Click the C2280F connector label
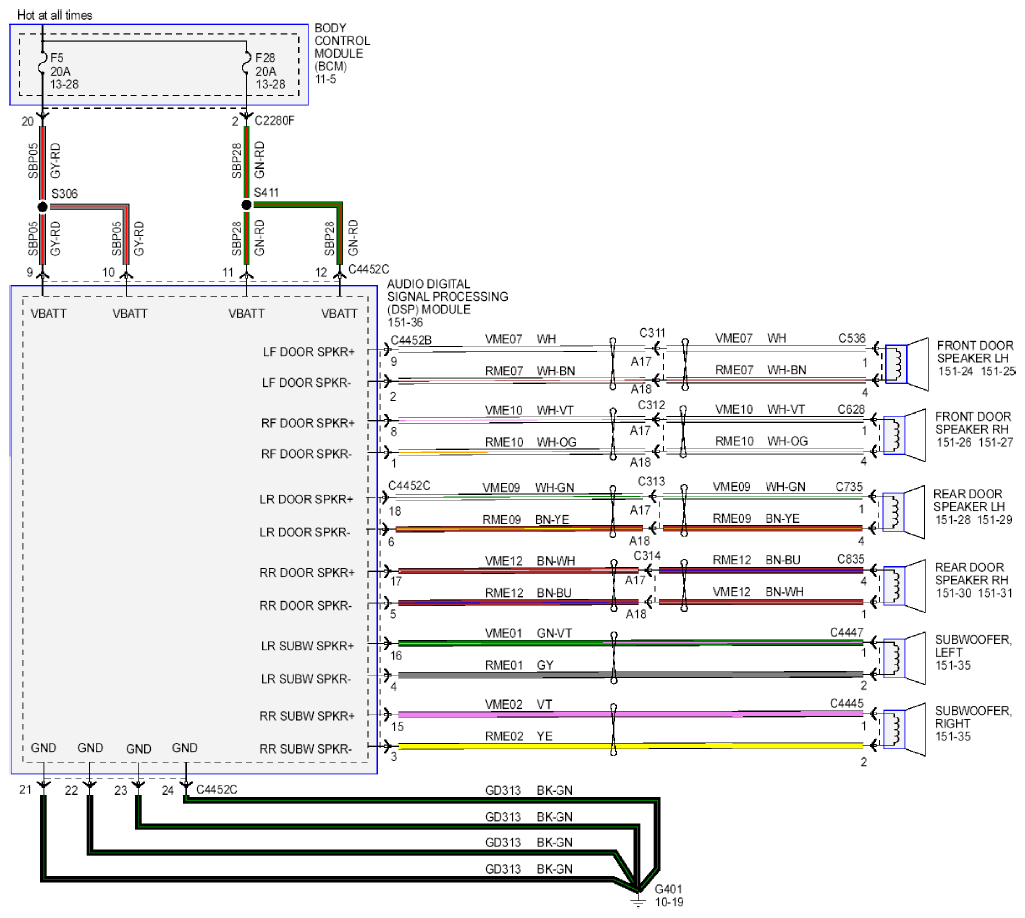This screenshot has width=1025, height=918. (275, 120)
